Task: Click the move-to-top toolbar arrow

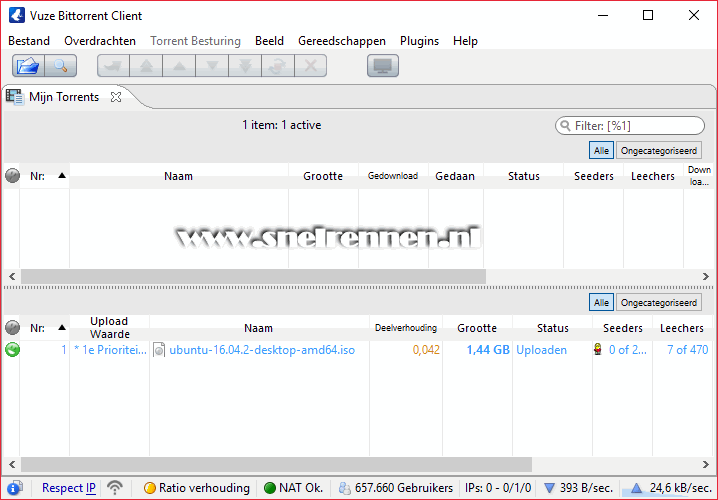Action: click(146, 66)
